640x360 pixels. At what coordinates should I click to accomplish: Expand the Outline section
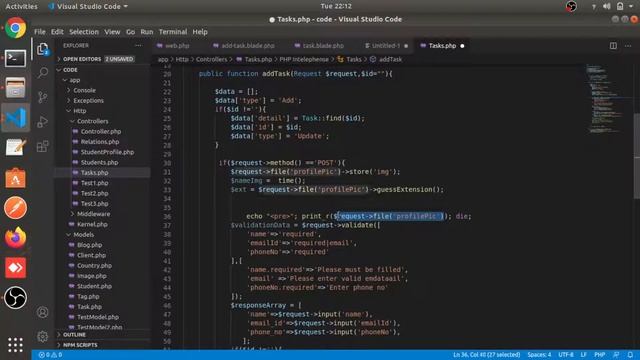pos(103,335)
